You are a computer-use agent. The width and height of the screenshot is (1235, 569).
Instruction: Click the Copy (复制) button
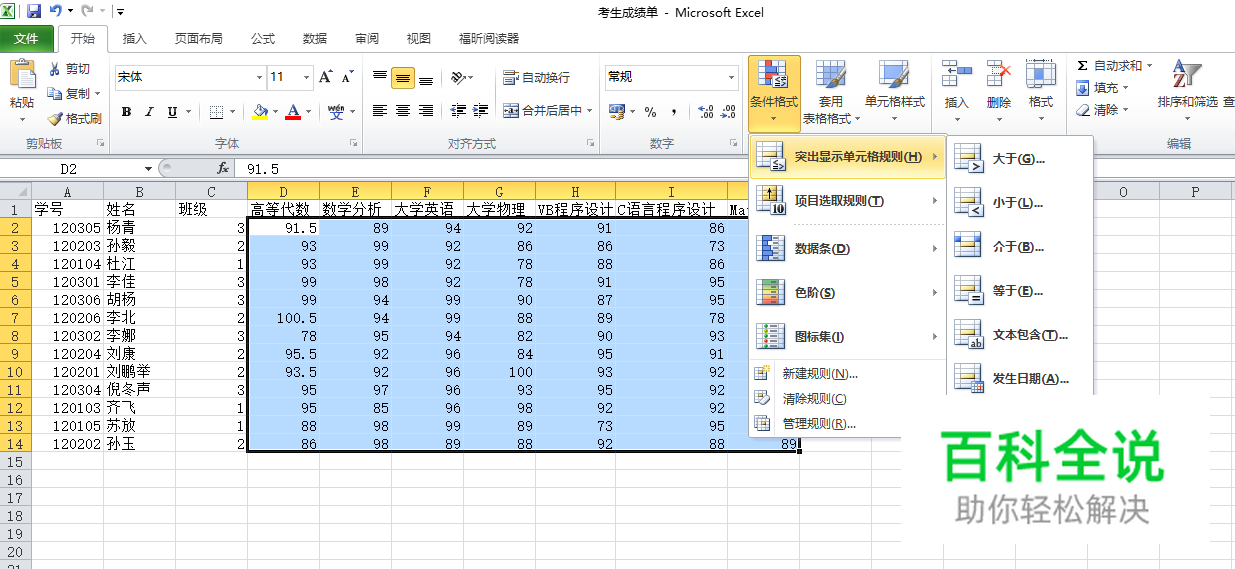click(69, 93)
